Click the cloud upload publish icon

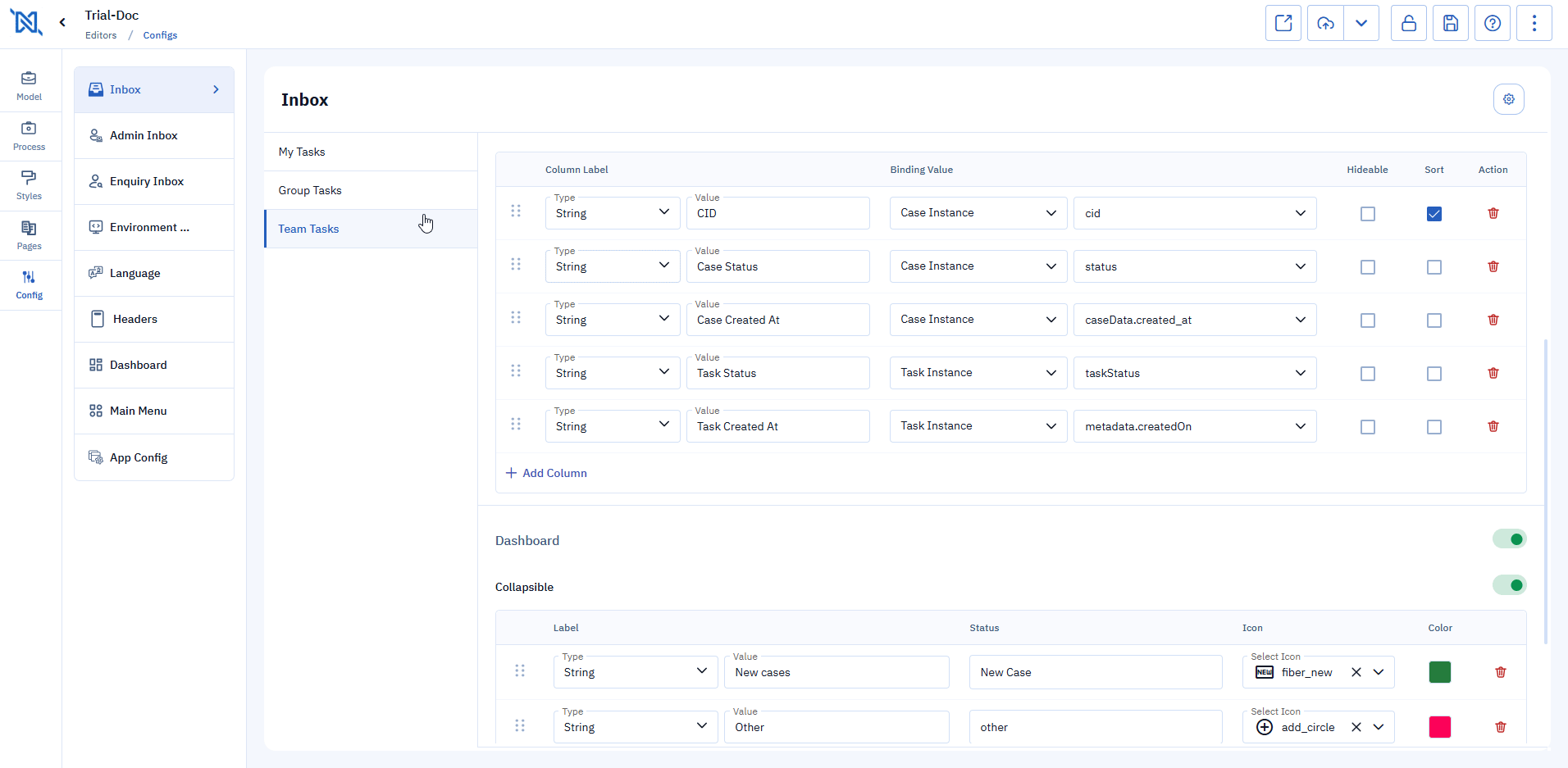pos(1325,23)
